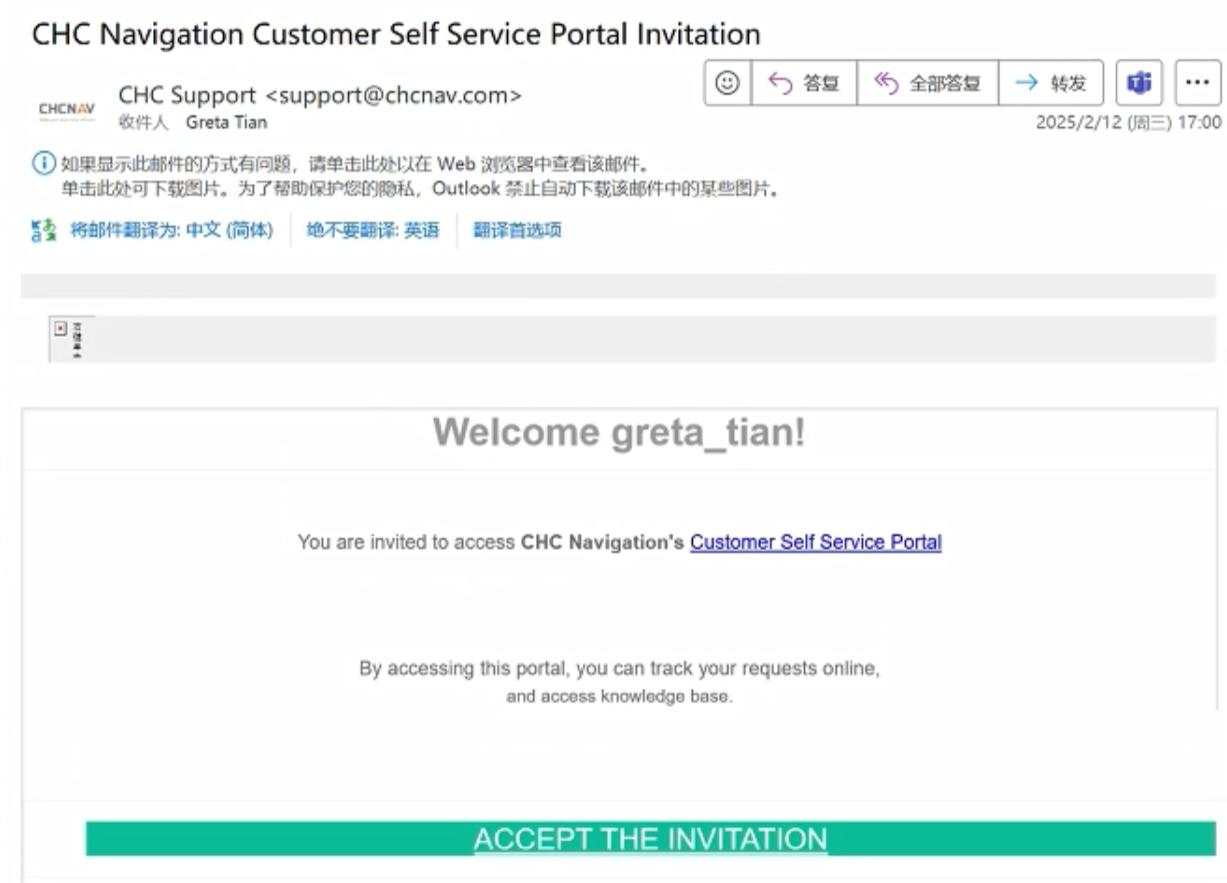This screenshot has width=1227, height=883.
Task: Open the more actions ellipsis menu
Action: (1197, 83)
